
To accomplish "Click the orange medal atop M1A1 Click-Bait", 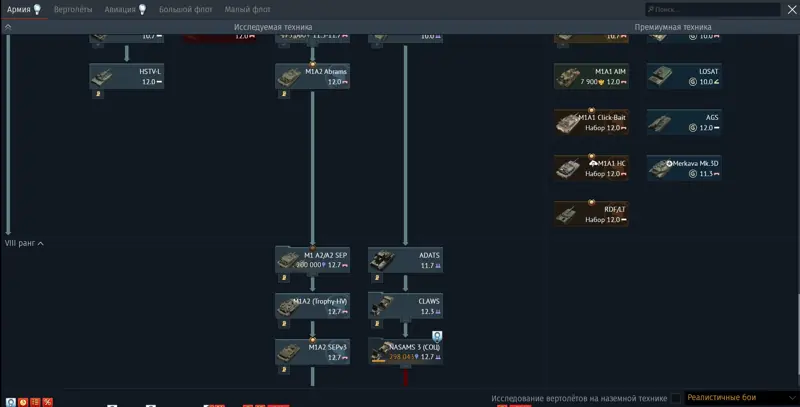I will pos(591,110).
